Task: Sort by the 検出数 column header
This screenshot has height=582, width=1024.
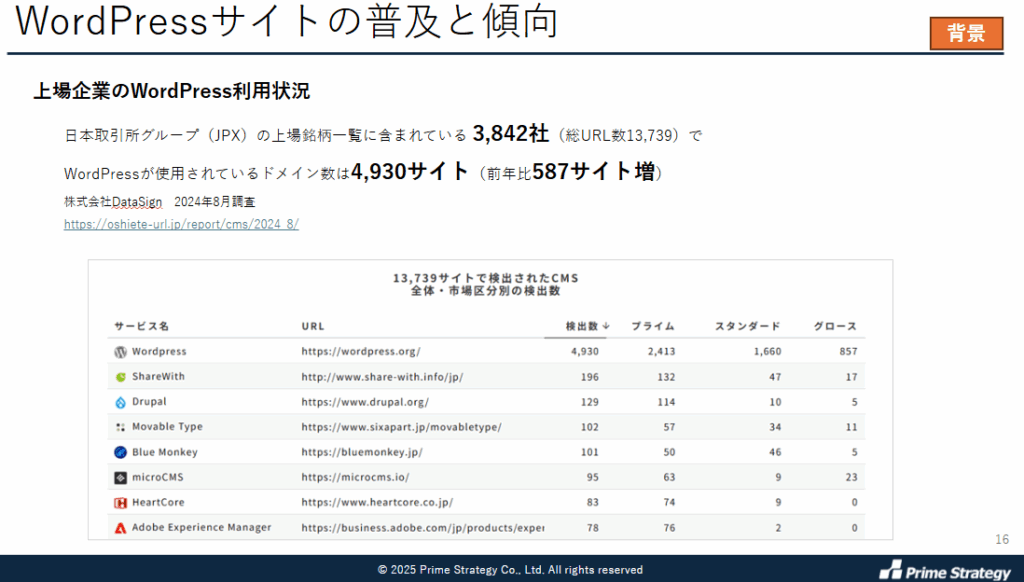Action: click(587, 326)
